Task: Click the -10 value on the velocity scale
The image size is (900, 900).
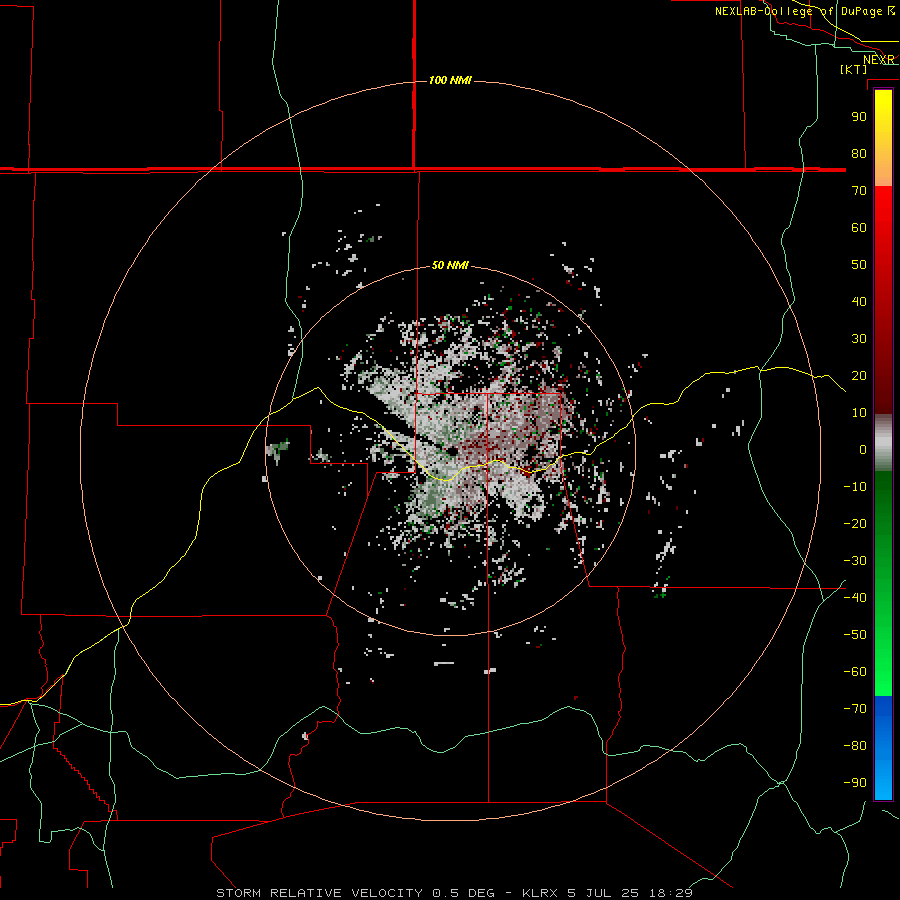Action: coord(855,487)
